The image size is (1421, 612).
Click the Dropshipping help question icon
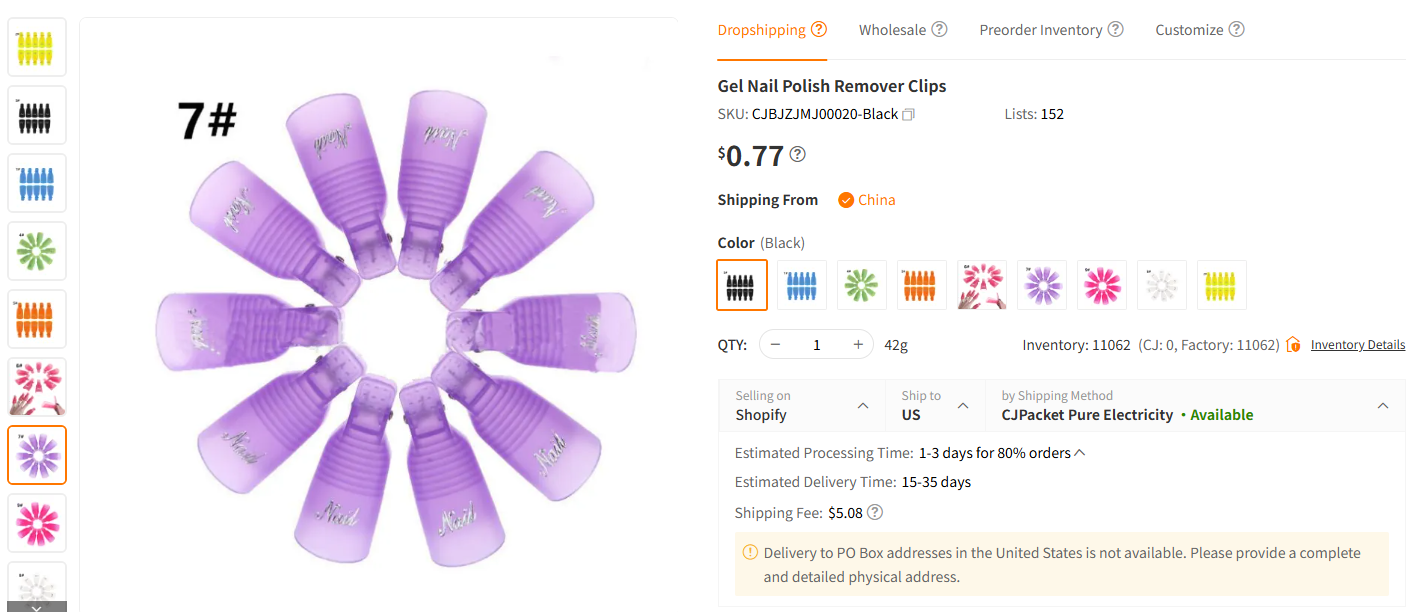click(x=819, y=30)
